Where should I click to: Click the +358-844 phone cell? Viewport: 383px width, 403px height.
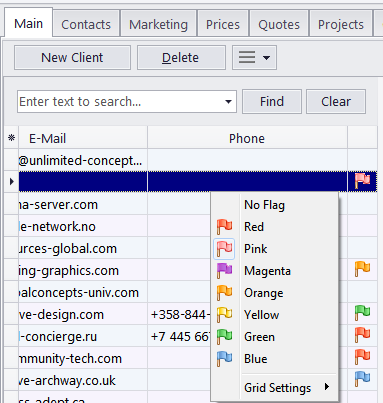pyautogui.click(x=179, y=314)
